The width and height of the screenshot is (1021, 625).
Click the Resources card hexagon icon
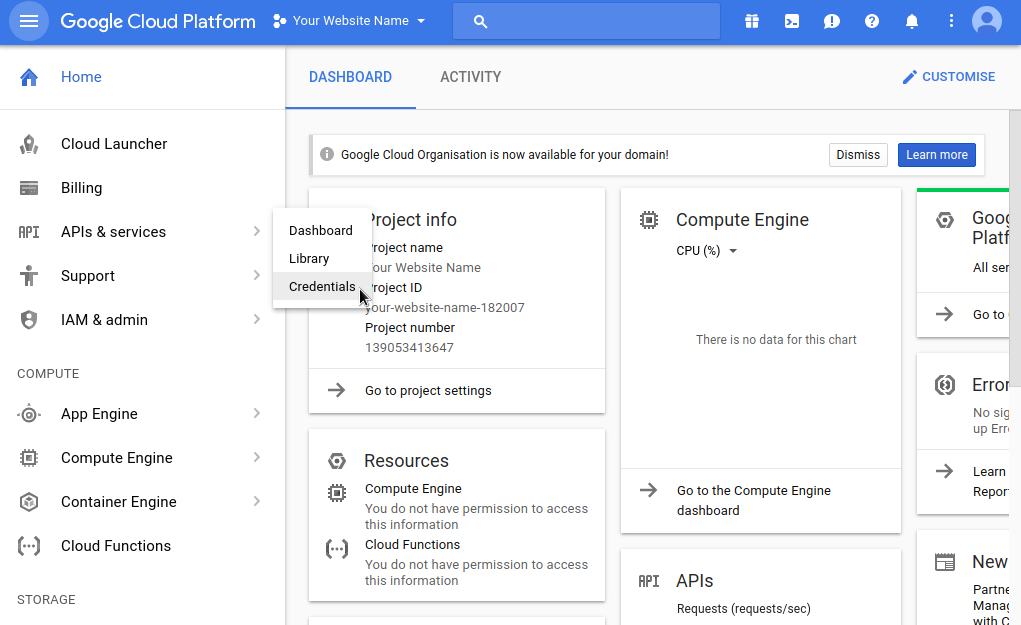[x=337, y=461]
